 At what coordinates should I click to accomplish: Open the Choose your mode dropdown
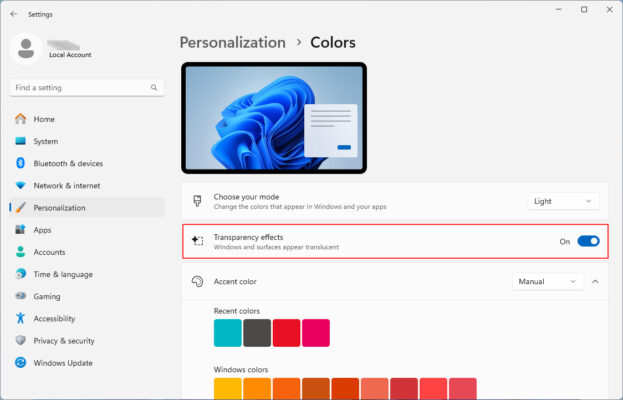563,201
